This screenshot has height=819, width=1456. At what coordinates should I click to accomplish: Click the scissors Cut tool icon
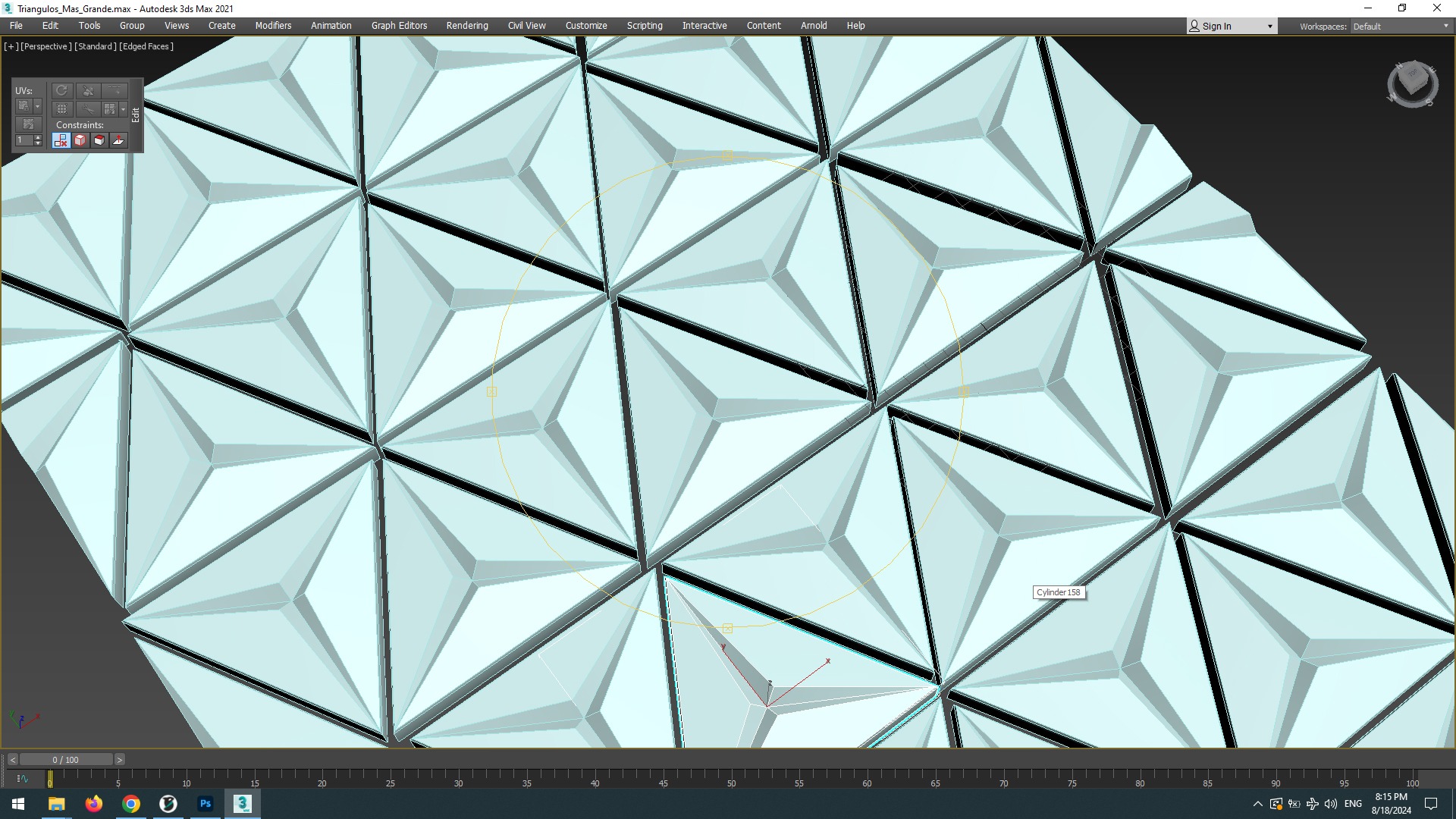(88, 109)
